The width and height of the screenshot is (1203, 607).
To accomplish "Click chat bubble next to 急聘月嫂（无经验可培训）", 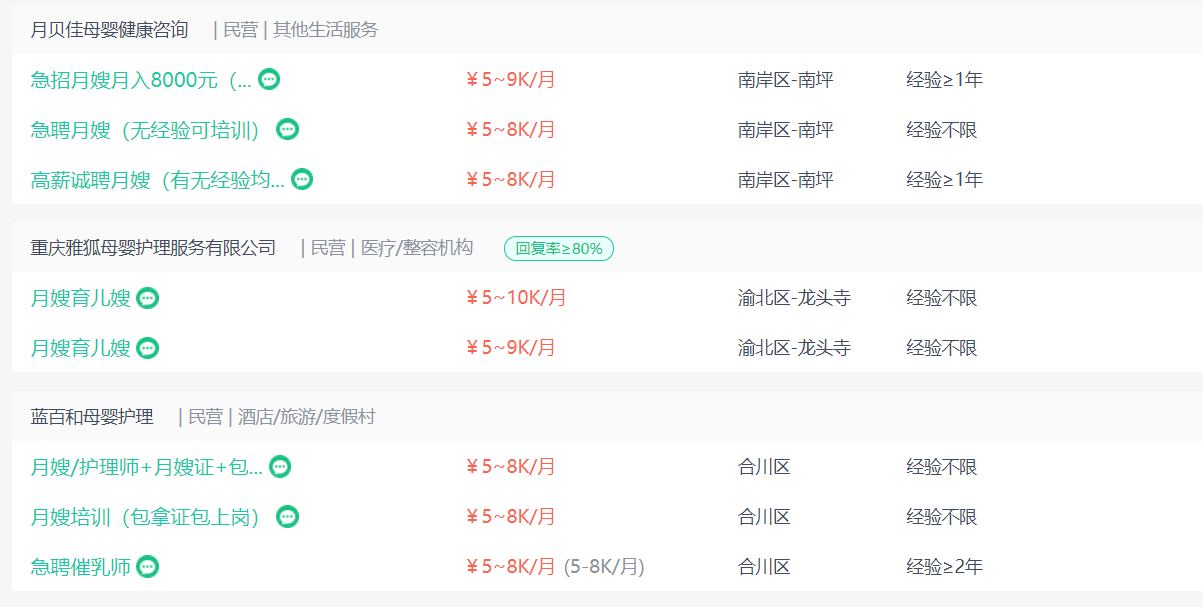I will click(x=288, y=130).
